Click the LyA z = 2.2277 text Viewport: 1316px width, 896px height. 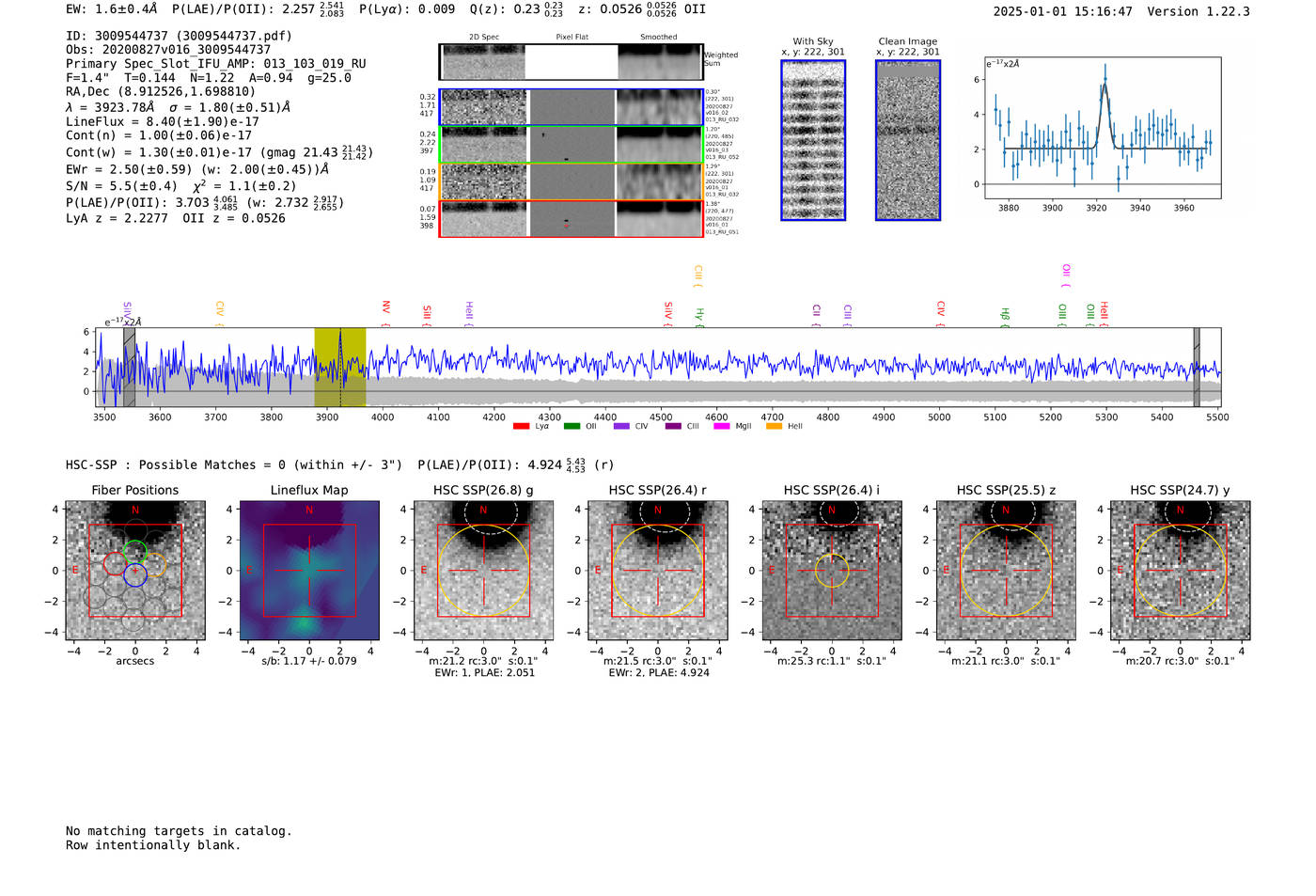coord(117,218)
